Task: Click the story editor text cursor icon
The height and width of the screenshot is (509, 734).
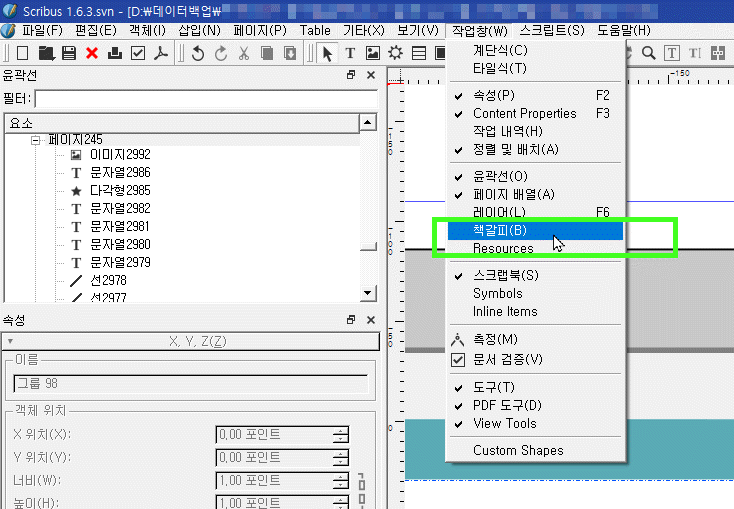Action: click(x=695, y=53)
